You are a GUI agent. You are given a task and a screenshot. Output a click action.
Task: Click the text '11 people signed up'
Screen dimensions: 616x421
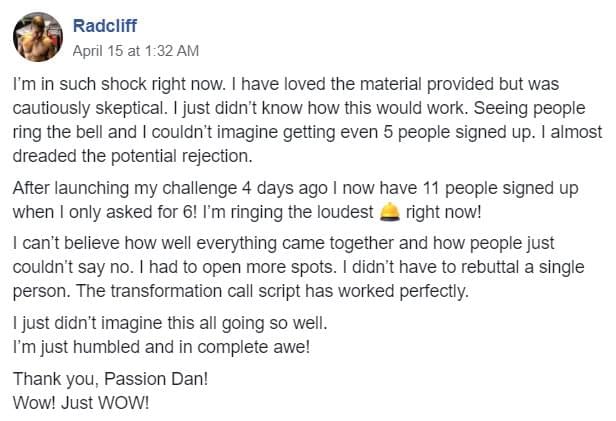pos(500,188)
